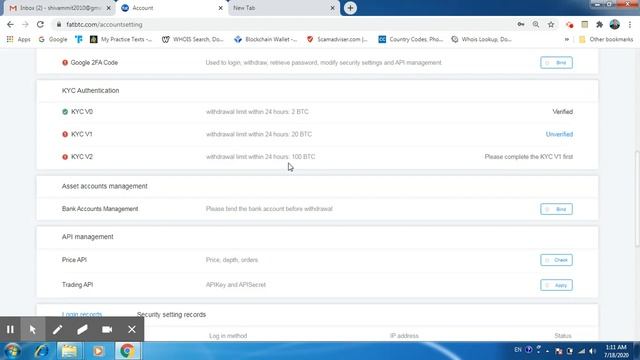
Task: Open WHOIS Search bookmark
Action: (193, 39)
